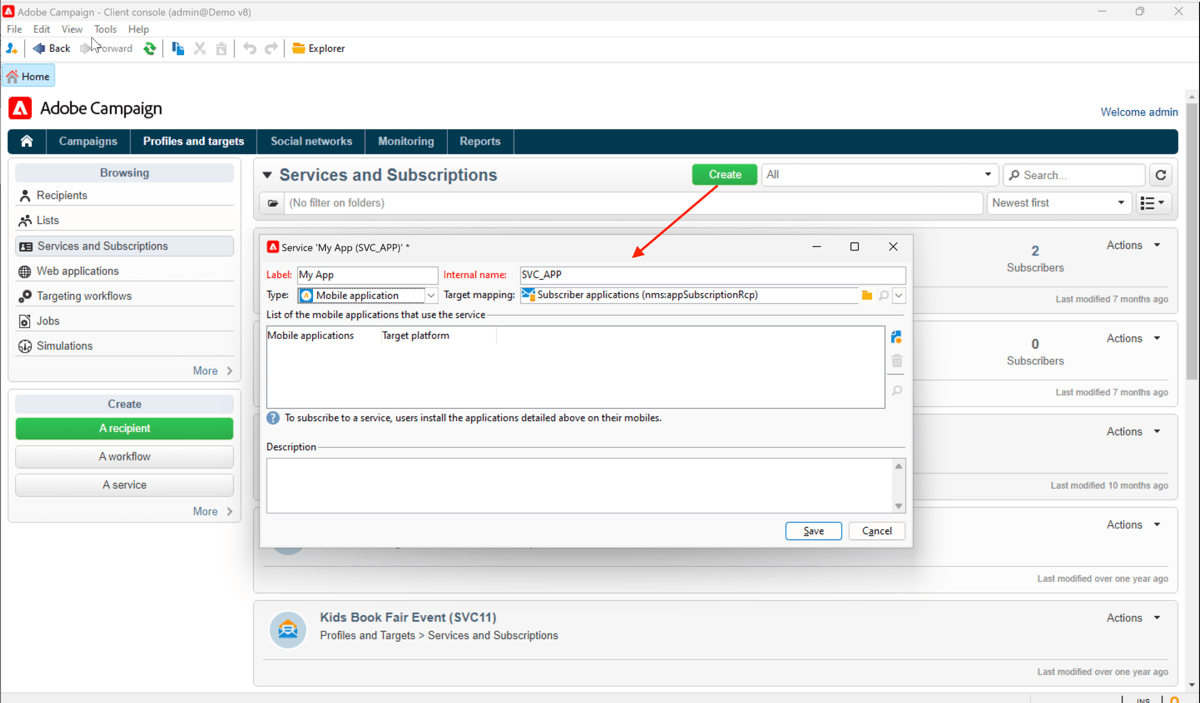Click the magnifier icon for Target mapping

(881, 295)
